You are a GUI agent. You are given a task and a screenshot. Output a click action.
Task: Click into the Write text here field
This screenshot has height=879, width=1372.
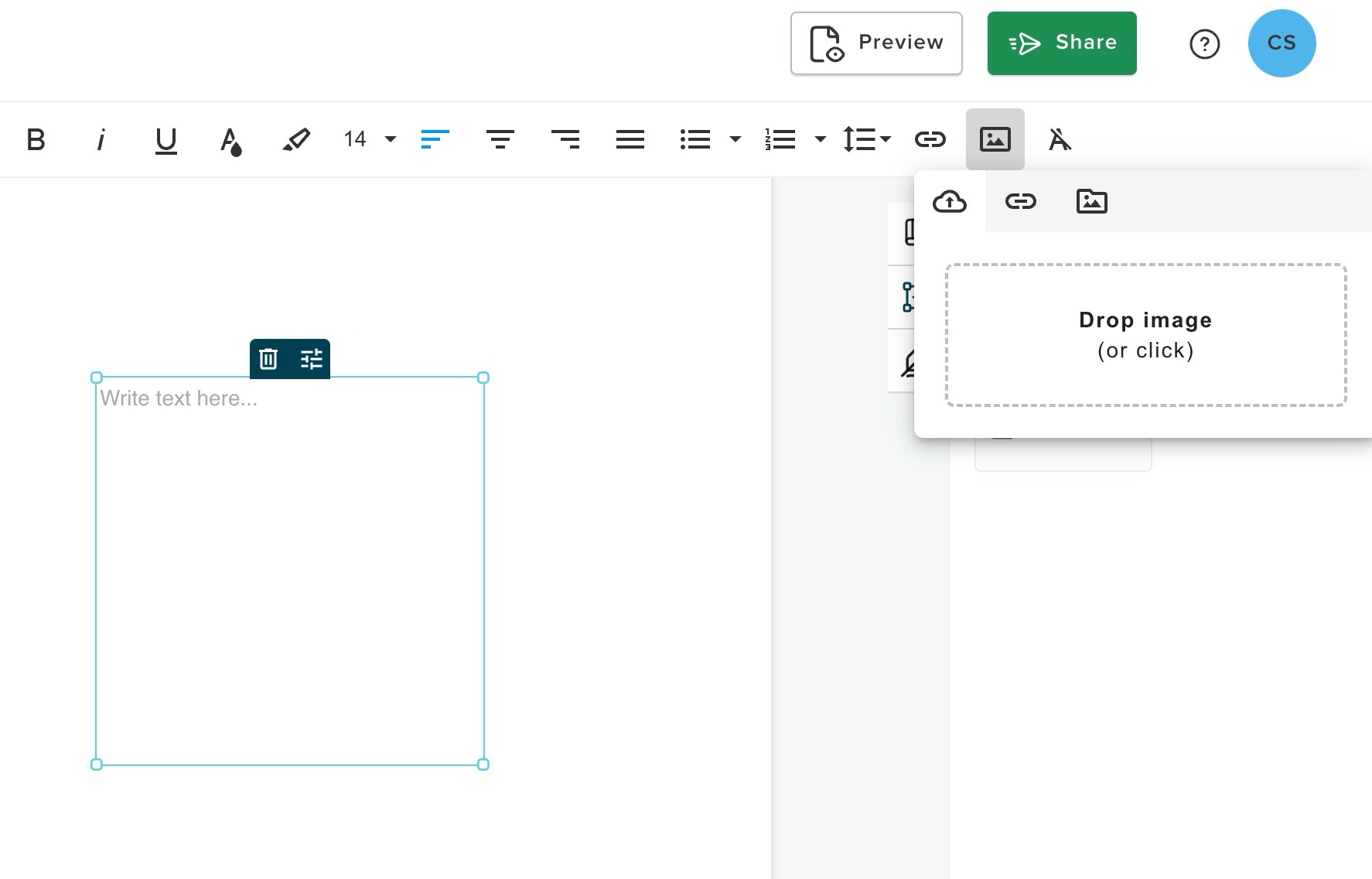[290, 571]
